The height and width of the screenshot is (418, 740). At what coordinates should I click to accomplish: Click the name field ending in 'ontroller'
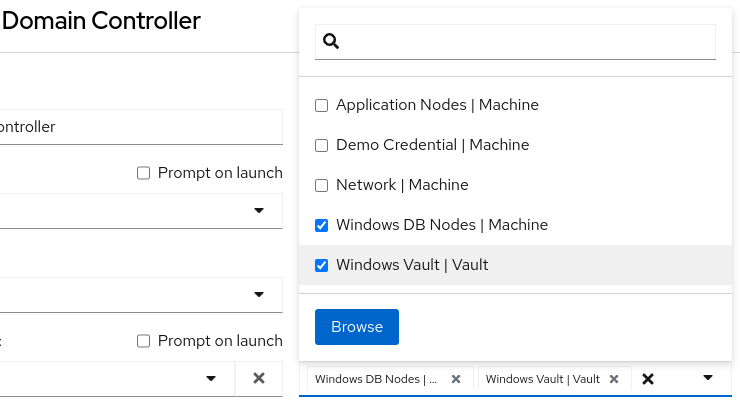click(141, 127)
